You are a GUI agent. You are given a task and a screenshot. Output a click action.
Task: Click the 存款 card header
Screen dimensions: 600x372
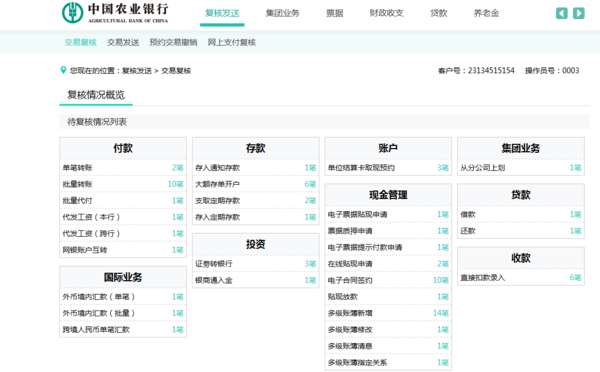point(256,148)
